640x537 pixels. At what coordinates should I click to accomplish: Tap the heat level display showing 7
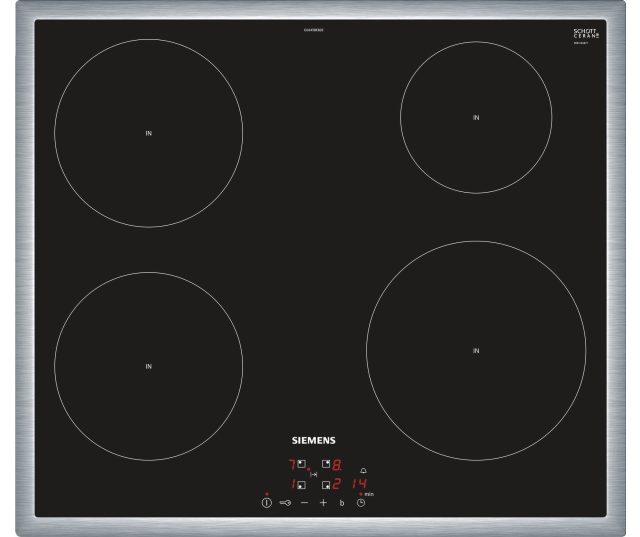point(292,464)
